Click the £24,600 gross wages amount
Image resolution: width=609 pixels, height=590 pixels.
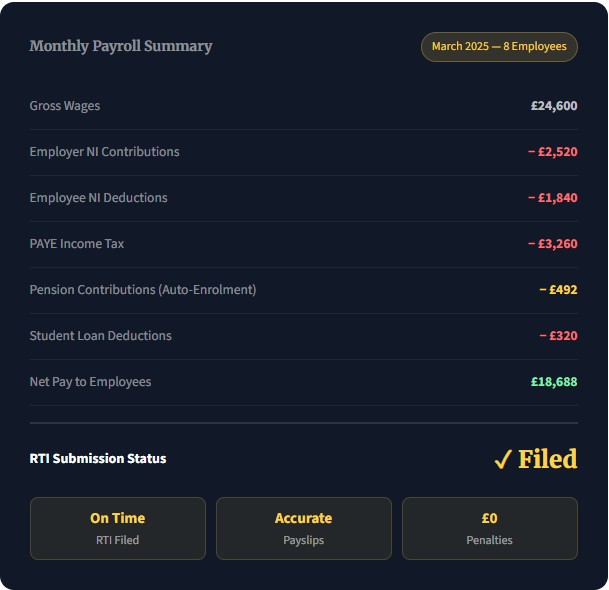tap(554, 106)
